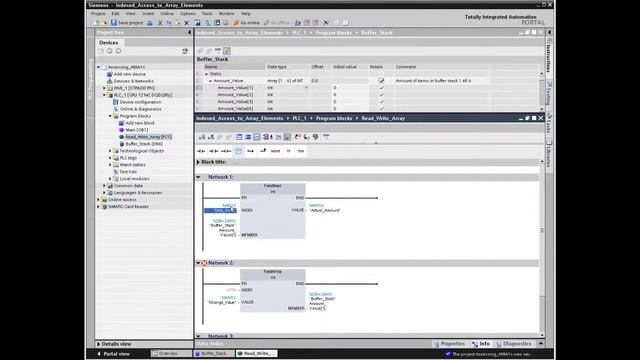Viewport: 640px width, 360px height.
Task: Open the Project menu
Action: pos(98,13)
